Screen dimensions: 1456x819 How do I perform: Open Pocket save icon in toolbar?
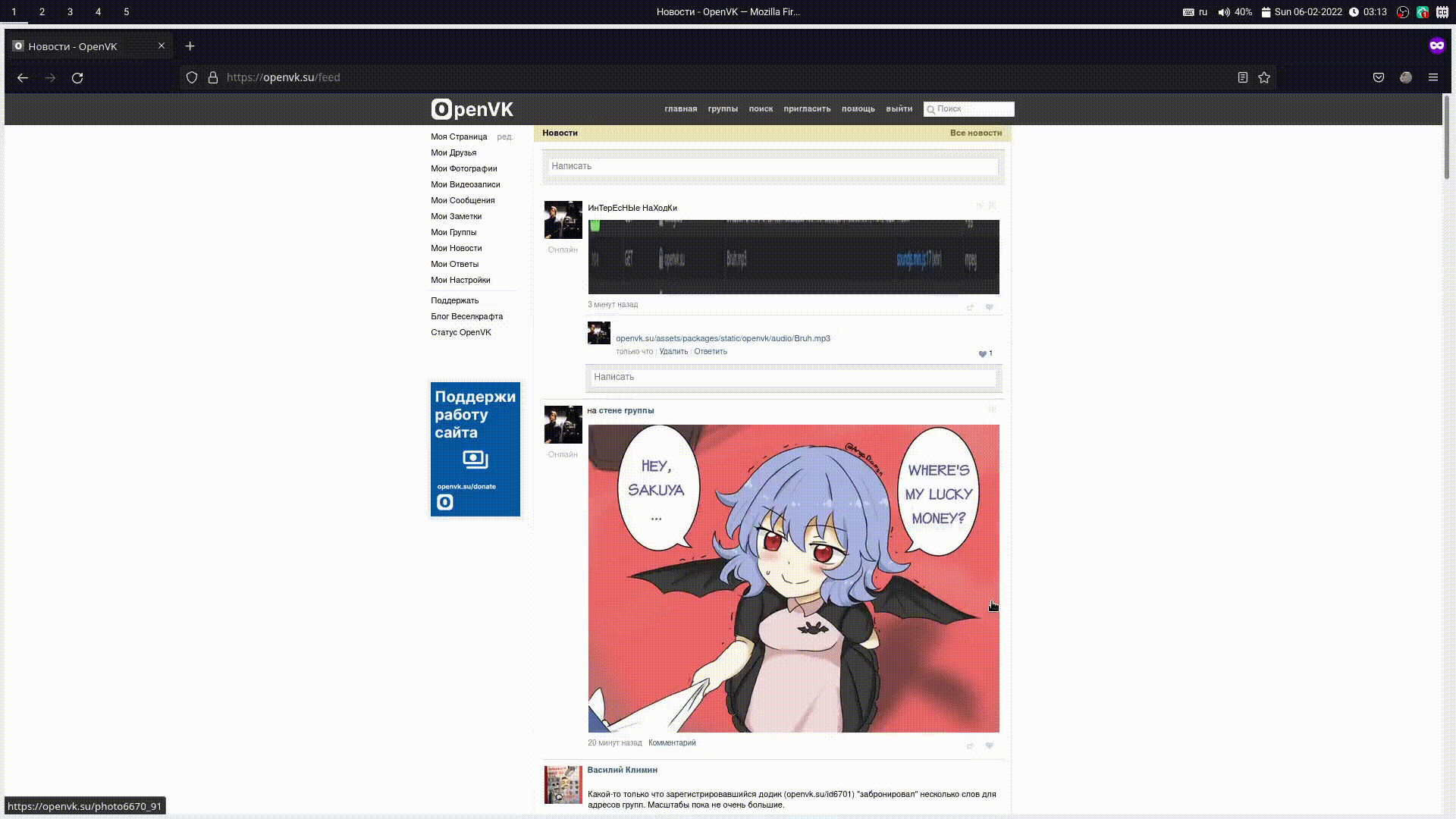[1379, 77]
